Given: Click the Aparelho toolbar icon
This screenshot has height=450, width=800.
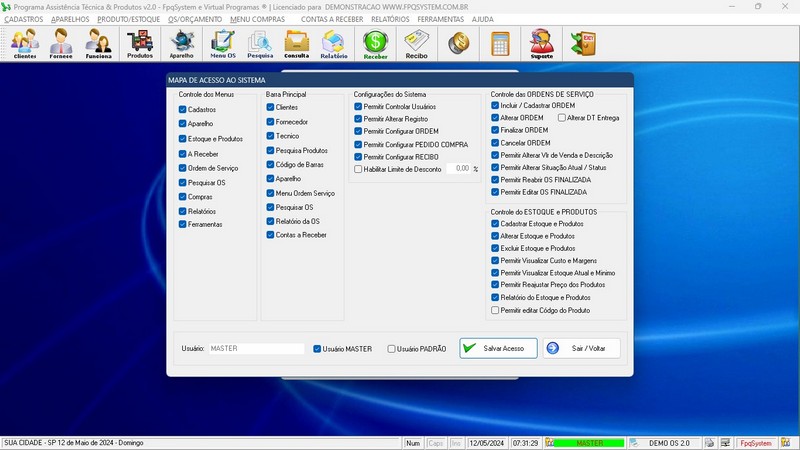Looking at the screenshot, I should click(182, 44).
